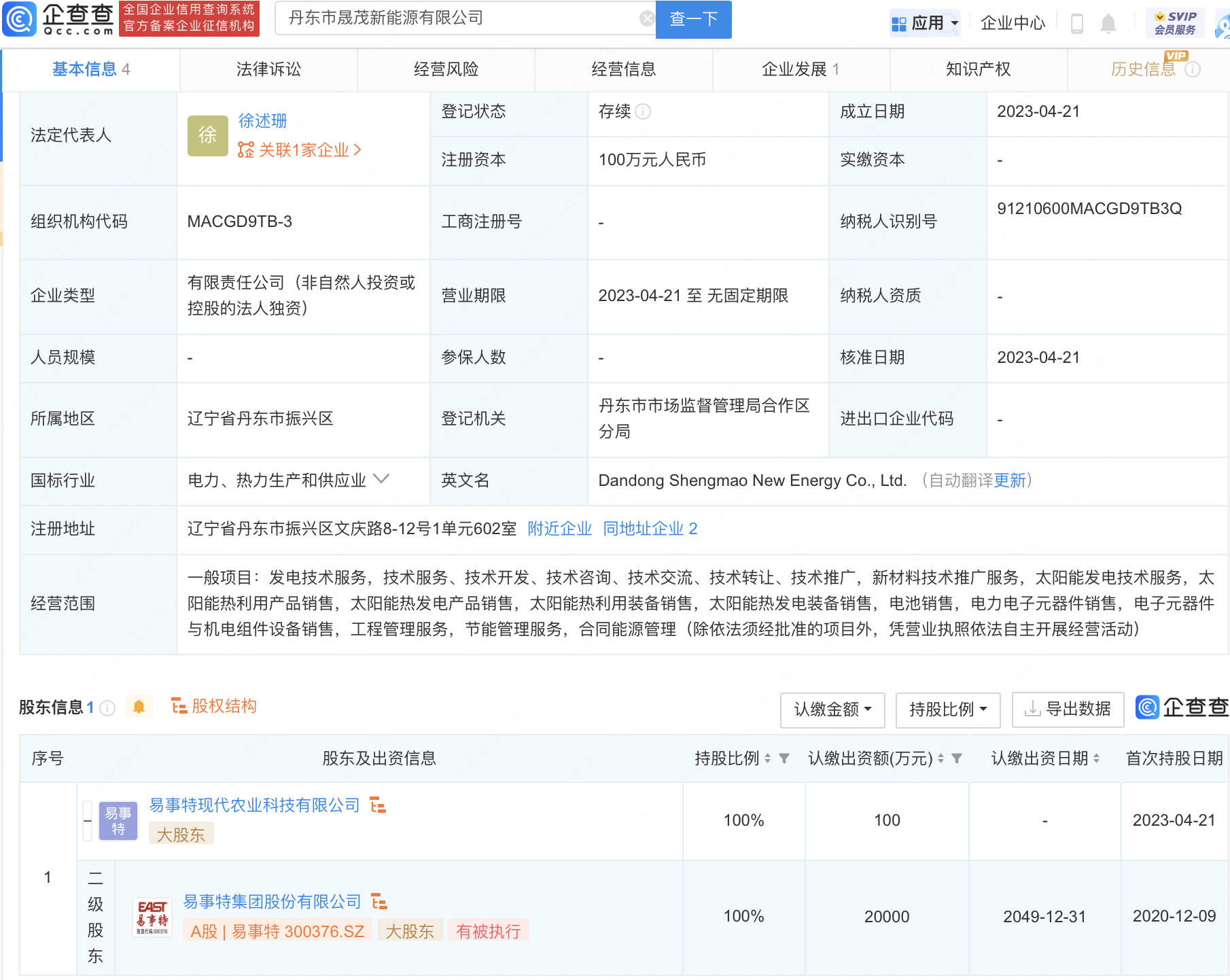Click equity tree icon beside 易事特集团股份有限公司
The height and width of the screenshot is (980, 1230).
click(379, 902)
